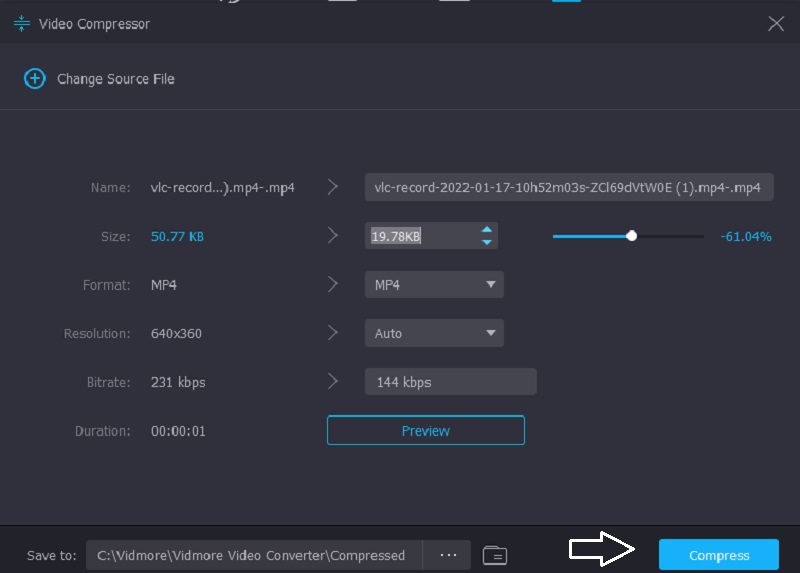The image size is (800, 573).
Task: Browse the save location with the three-dots button
Action: pos(448,555)
